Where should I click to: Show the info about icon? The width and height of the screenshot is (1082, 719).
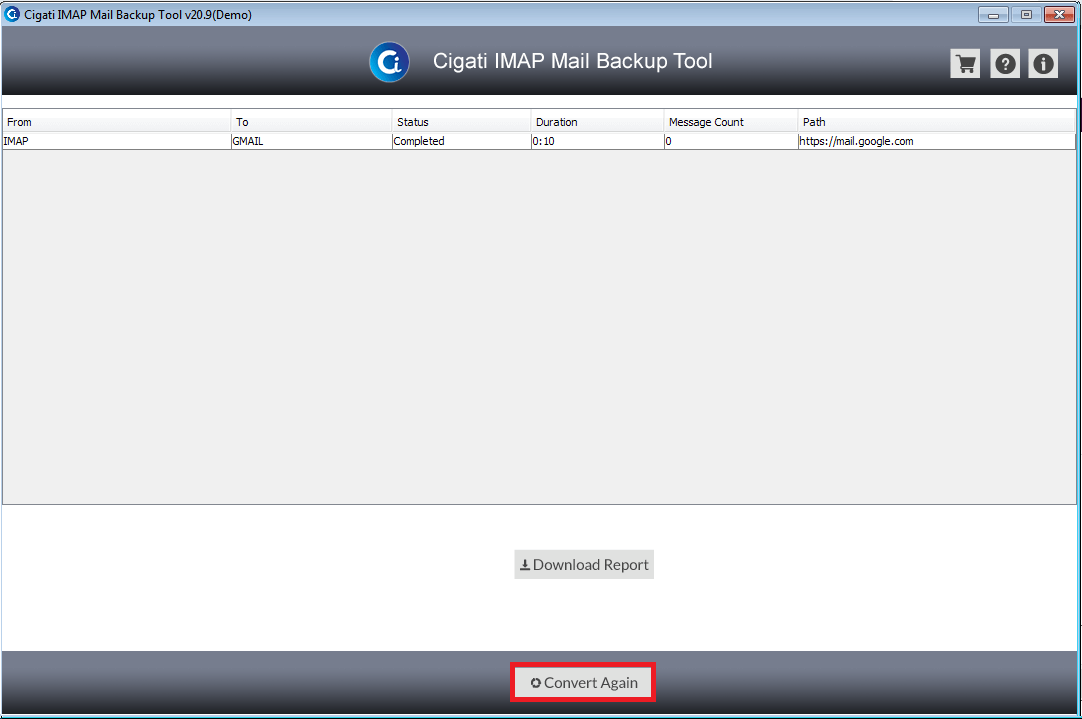click(1043, 63)
